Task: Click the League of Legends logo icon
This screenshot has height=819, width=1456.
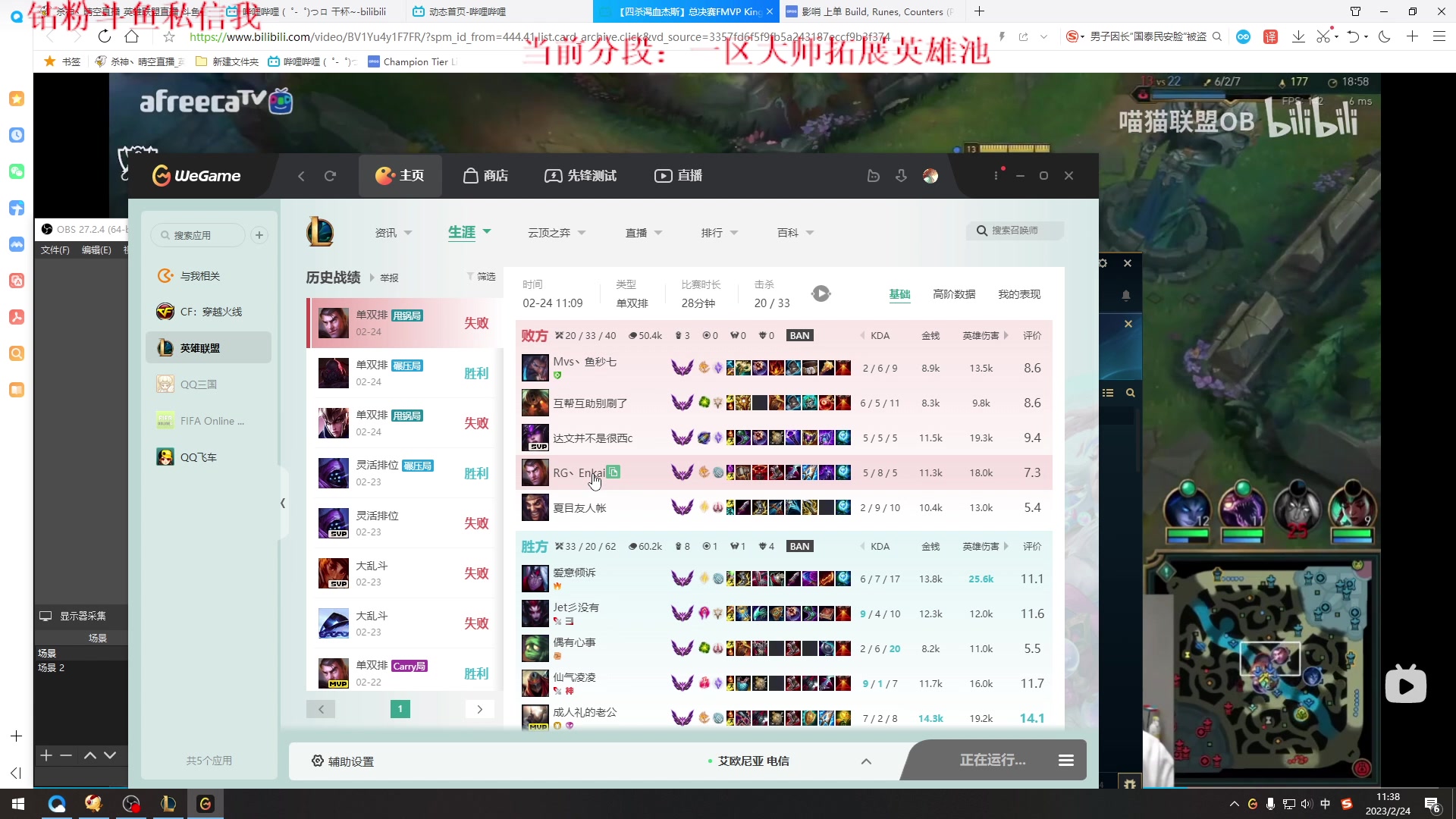Action: tap(320, 231)
